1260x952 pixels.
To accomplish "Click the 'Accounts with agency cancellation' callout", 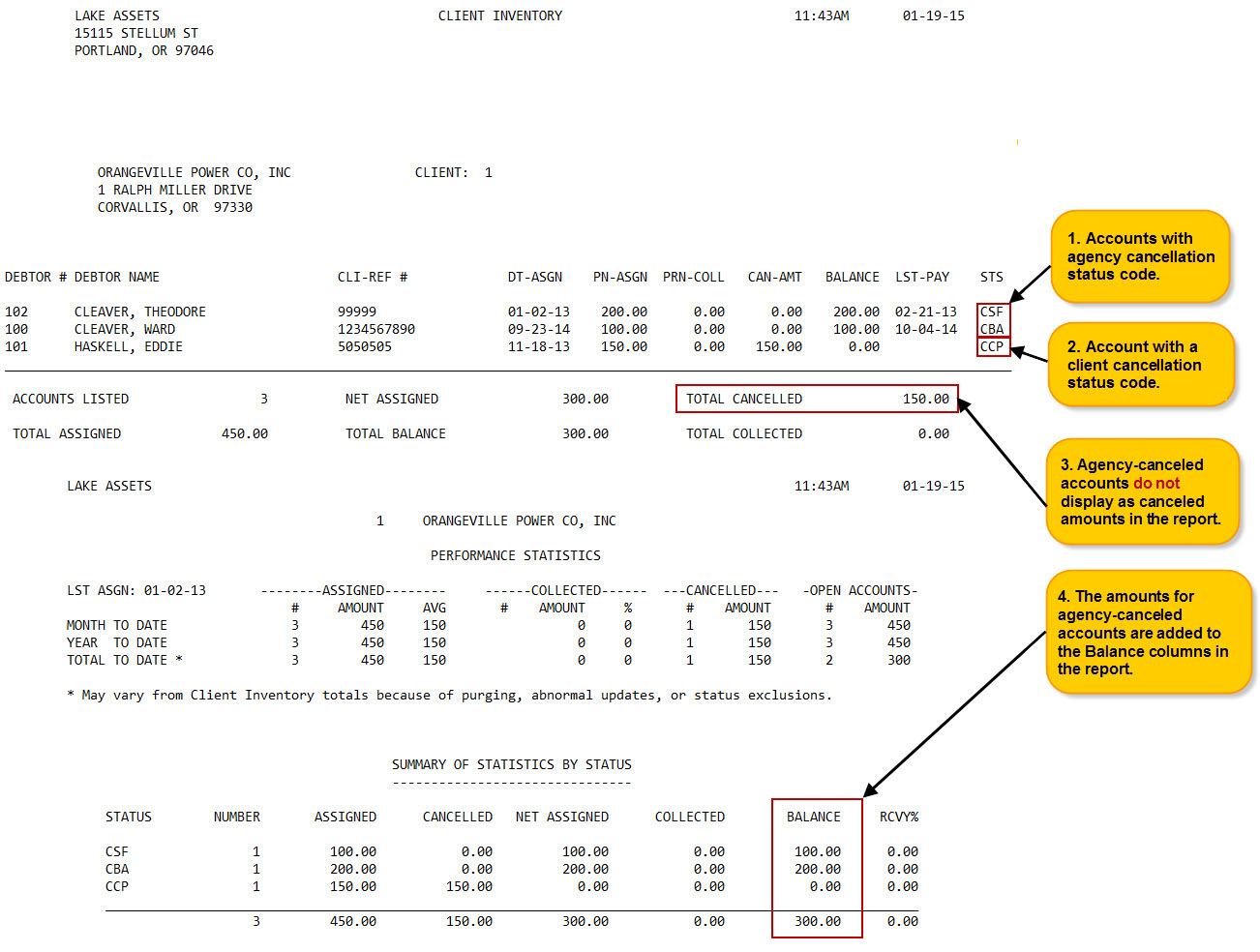I will pyautogui.click(x=1139, y=256).
